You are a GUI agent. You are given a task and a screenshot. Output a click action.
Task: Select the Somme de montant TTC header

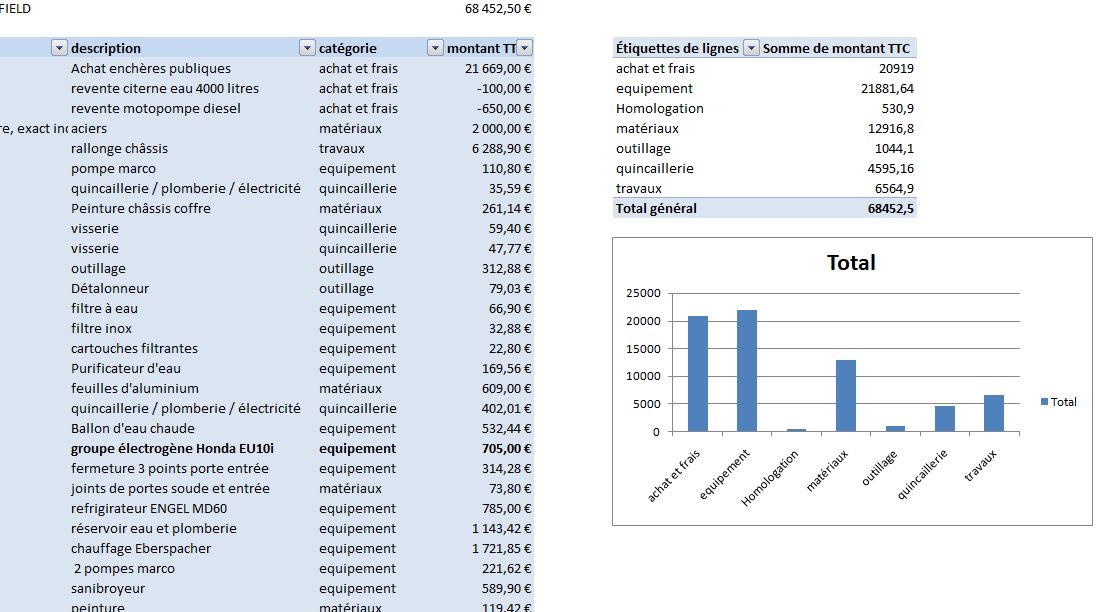pos(836,48)
